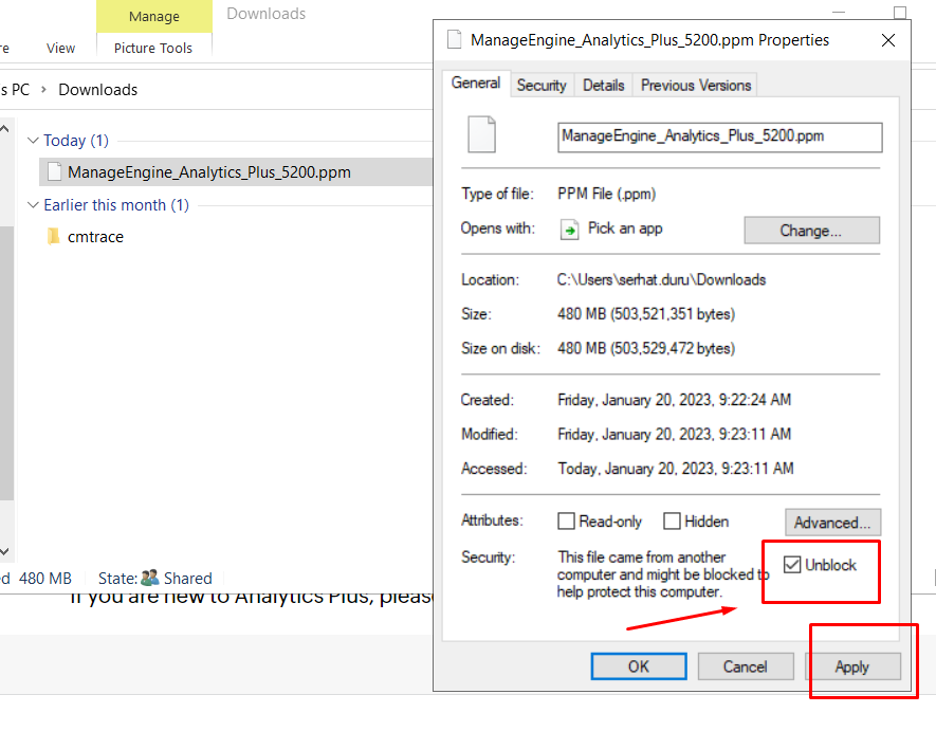Open the Previous Versions tab

pyautogui.click(x=695, y=85)
